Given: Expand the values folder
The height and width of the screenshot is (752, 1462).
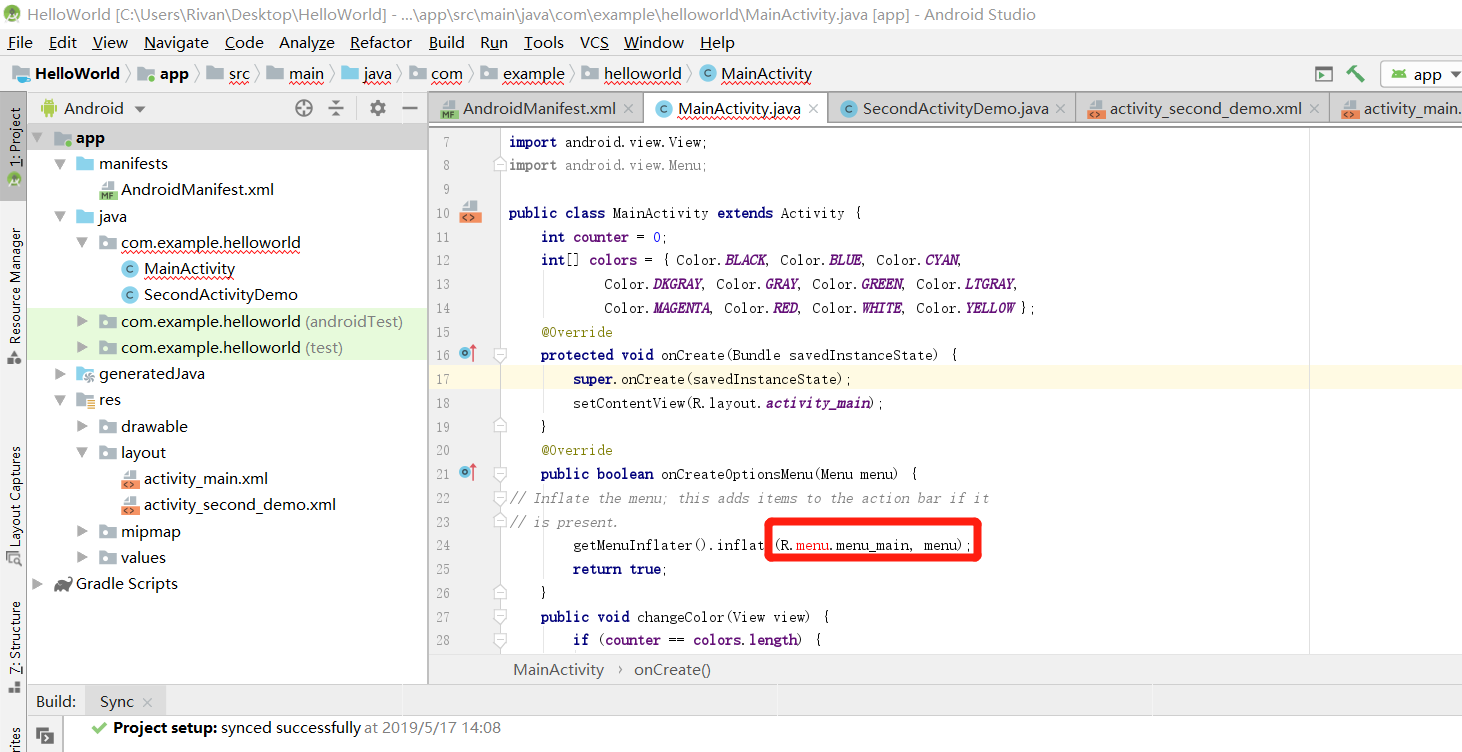Looking at the screenshot, I should (83, 558).
